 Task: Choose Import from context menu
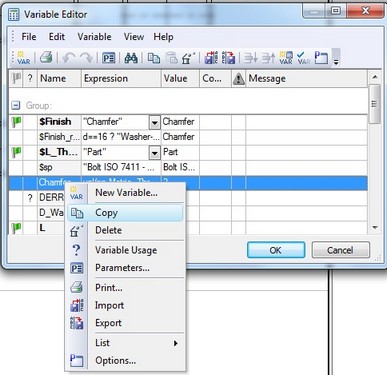click(125, 305)
